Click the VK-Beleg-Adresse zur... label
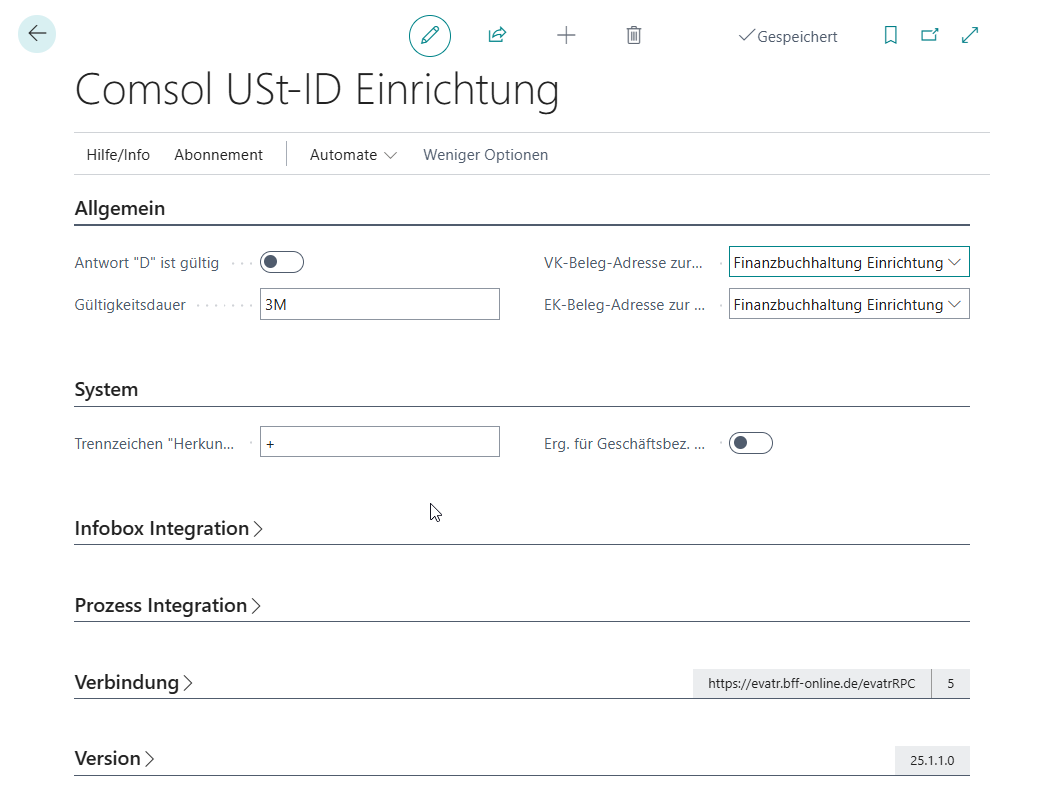This screenshot has width=1064, height=795. click(623, 263)
